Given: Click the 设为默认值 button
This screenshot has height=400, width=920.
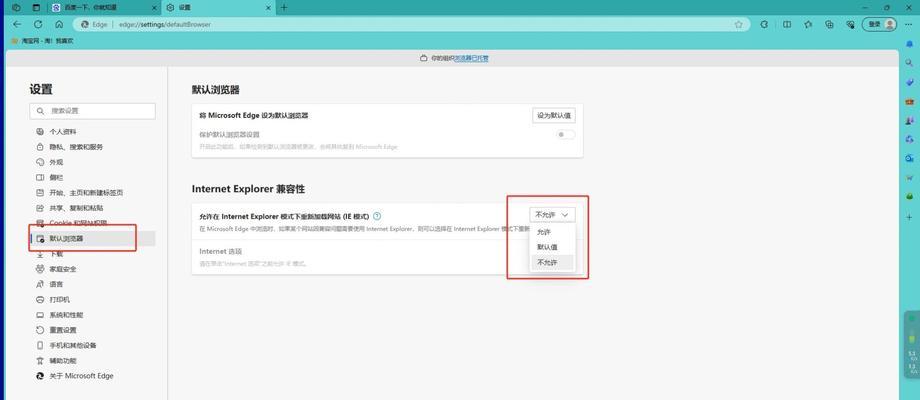Looking at the screenshot, I should click(x=553, y=116).
